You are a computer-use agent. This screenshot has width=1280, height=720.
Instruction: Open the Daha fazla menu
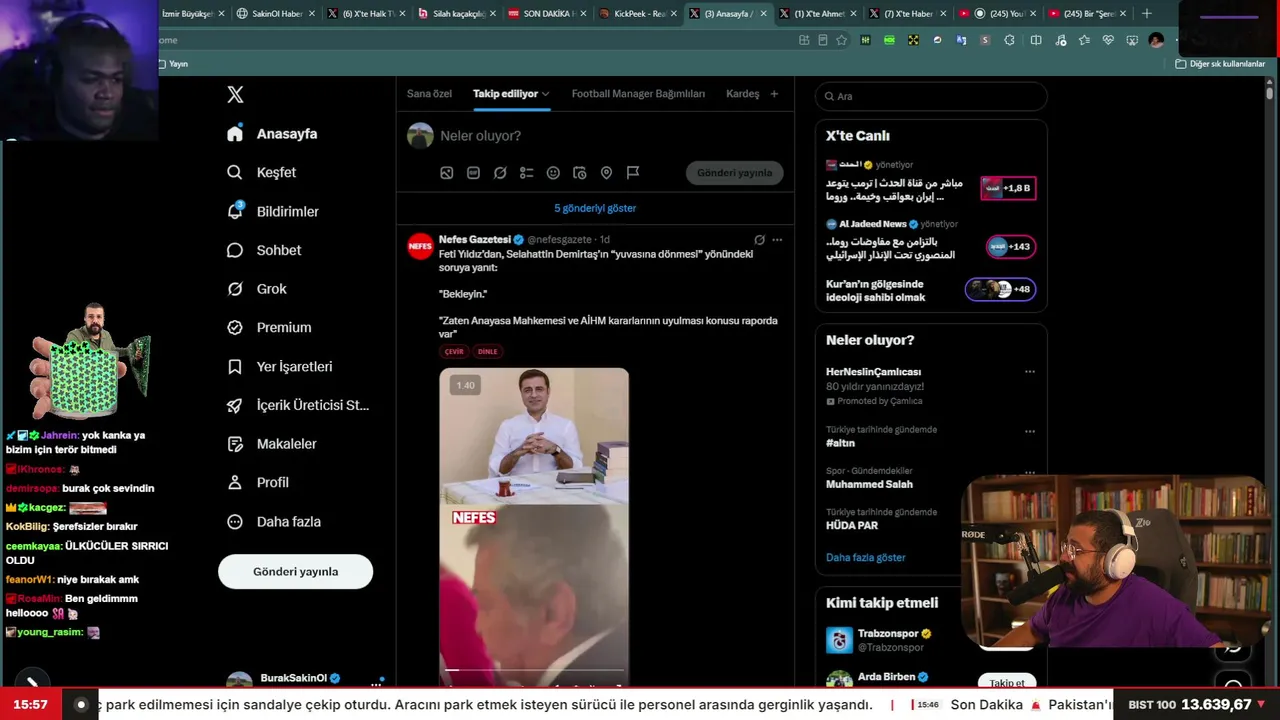274,522
